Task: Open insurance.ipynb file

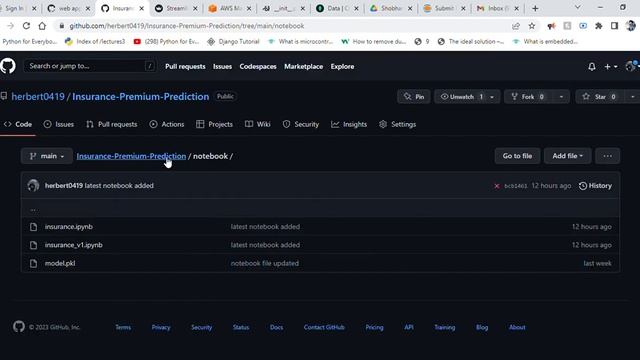Action: [69, 227]
